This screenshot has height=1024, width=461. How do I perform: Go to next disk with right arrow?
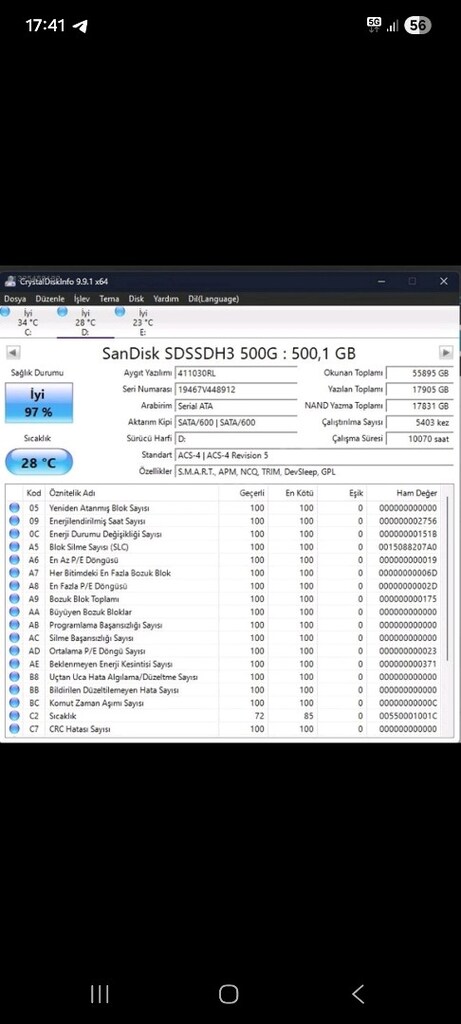pyautogui.click(x=446, y=353)
